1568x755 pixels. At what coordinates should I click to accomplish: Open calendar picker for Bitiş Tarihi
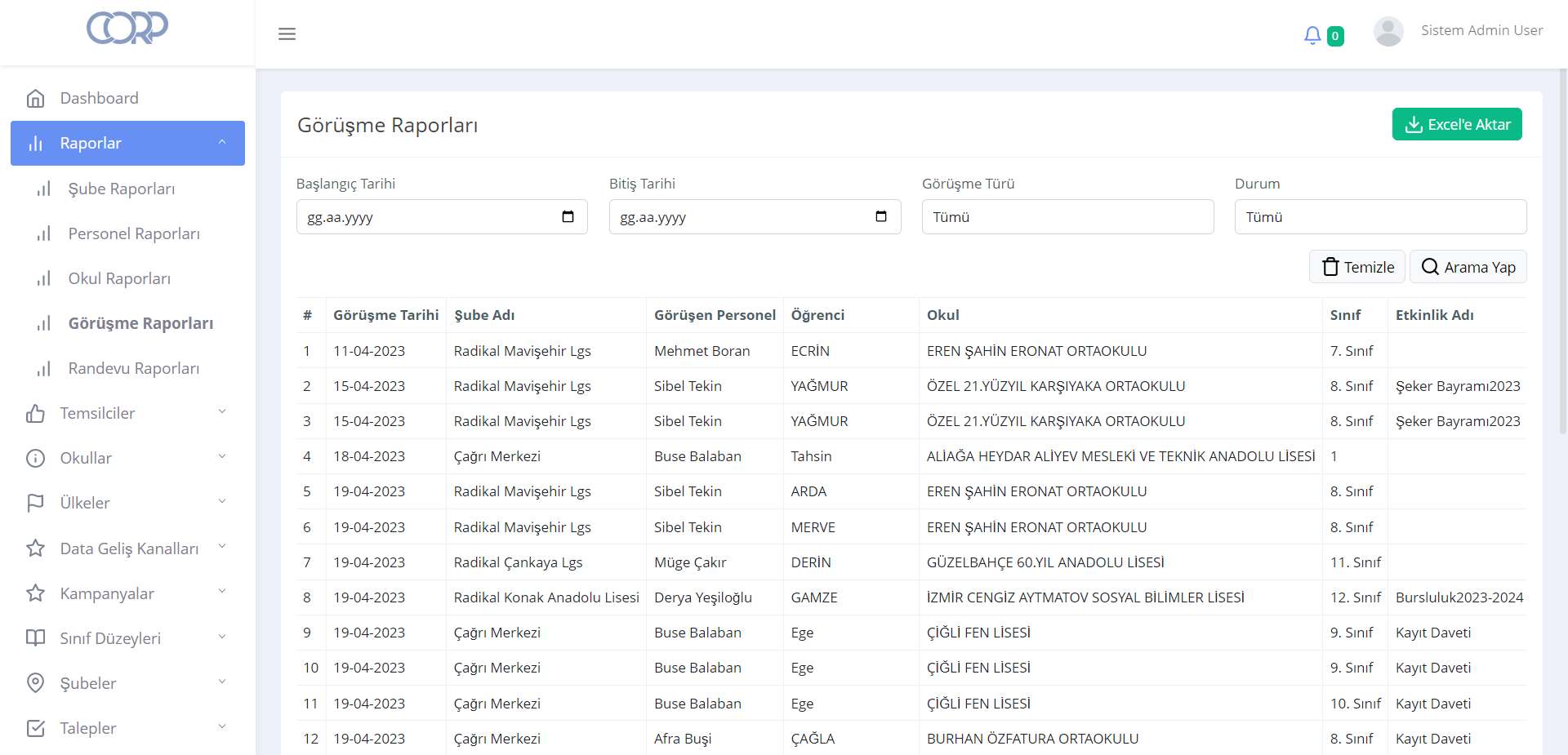tap(880, 217)
